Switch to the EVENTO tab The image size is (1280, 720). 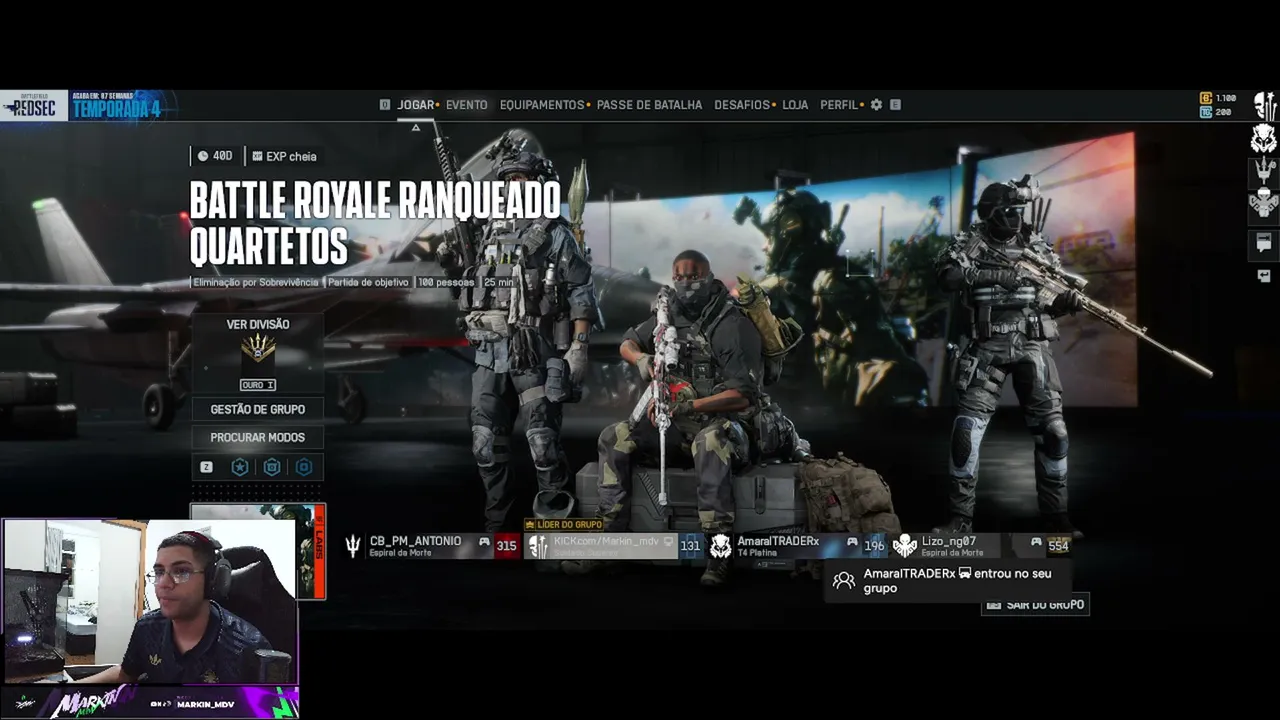coord(466,105)
